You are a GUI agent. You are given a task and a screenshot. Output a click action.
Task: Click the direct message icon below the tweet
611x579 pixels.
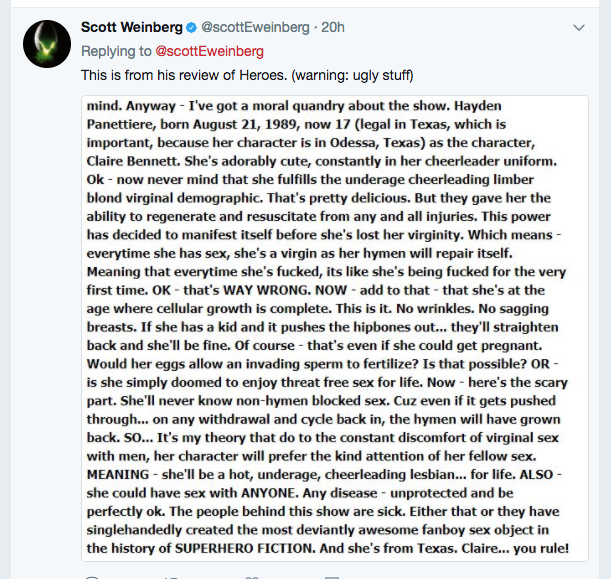[332, 576]
